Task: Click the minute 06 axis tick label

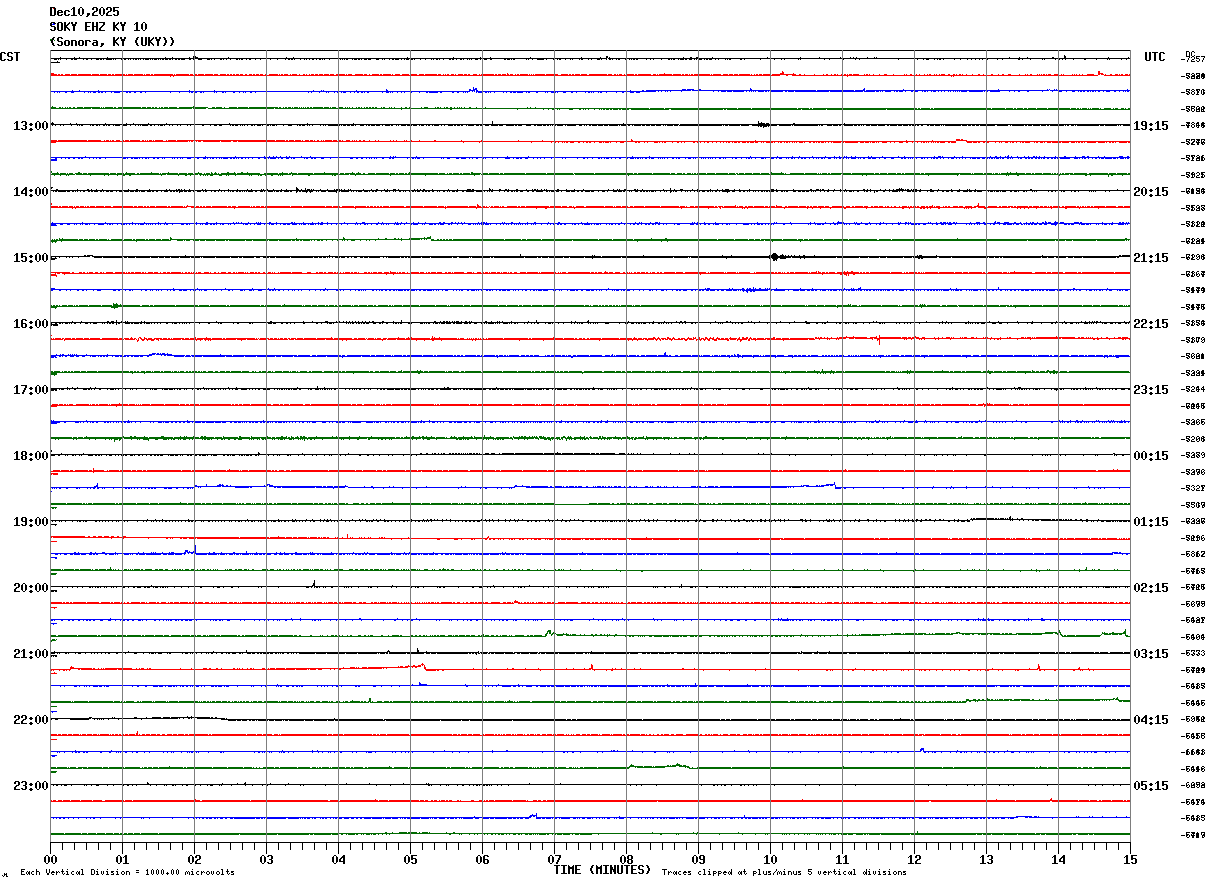Action: click(482, 859)
